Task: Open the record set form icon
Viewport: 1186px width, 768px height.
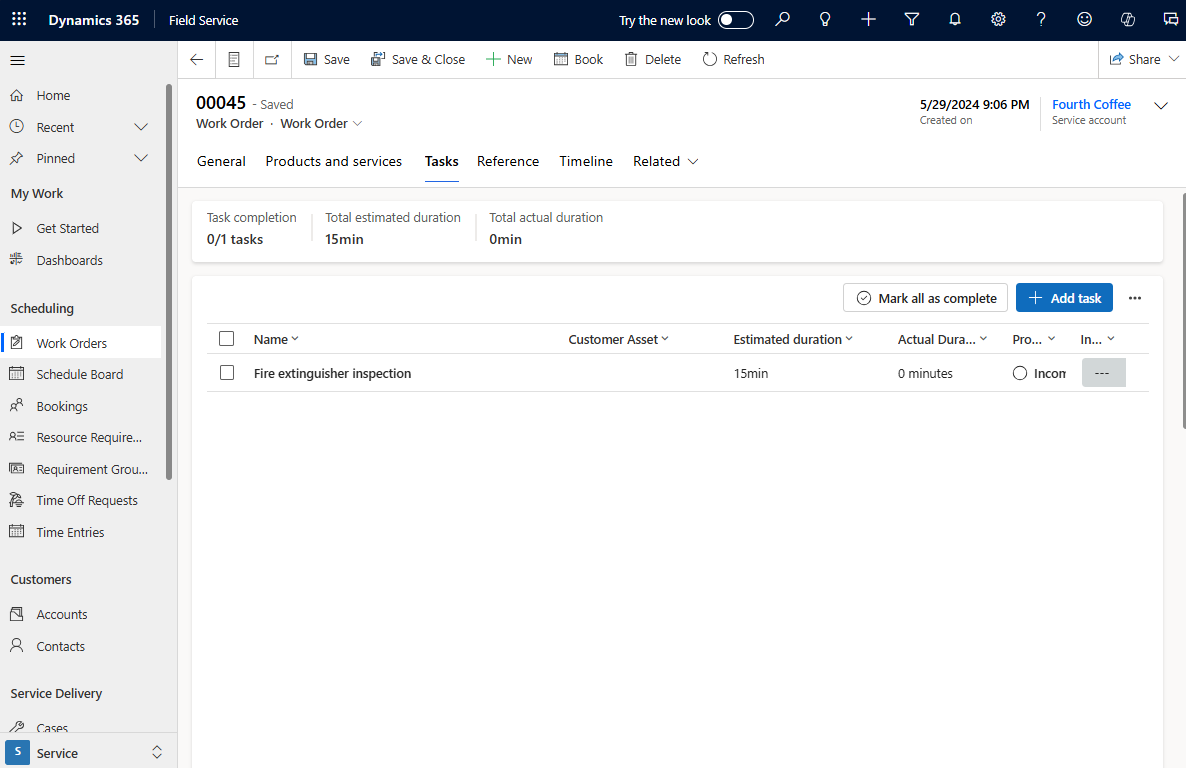Action: click(x=234, y=60)
